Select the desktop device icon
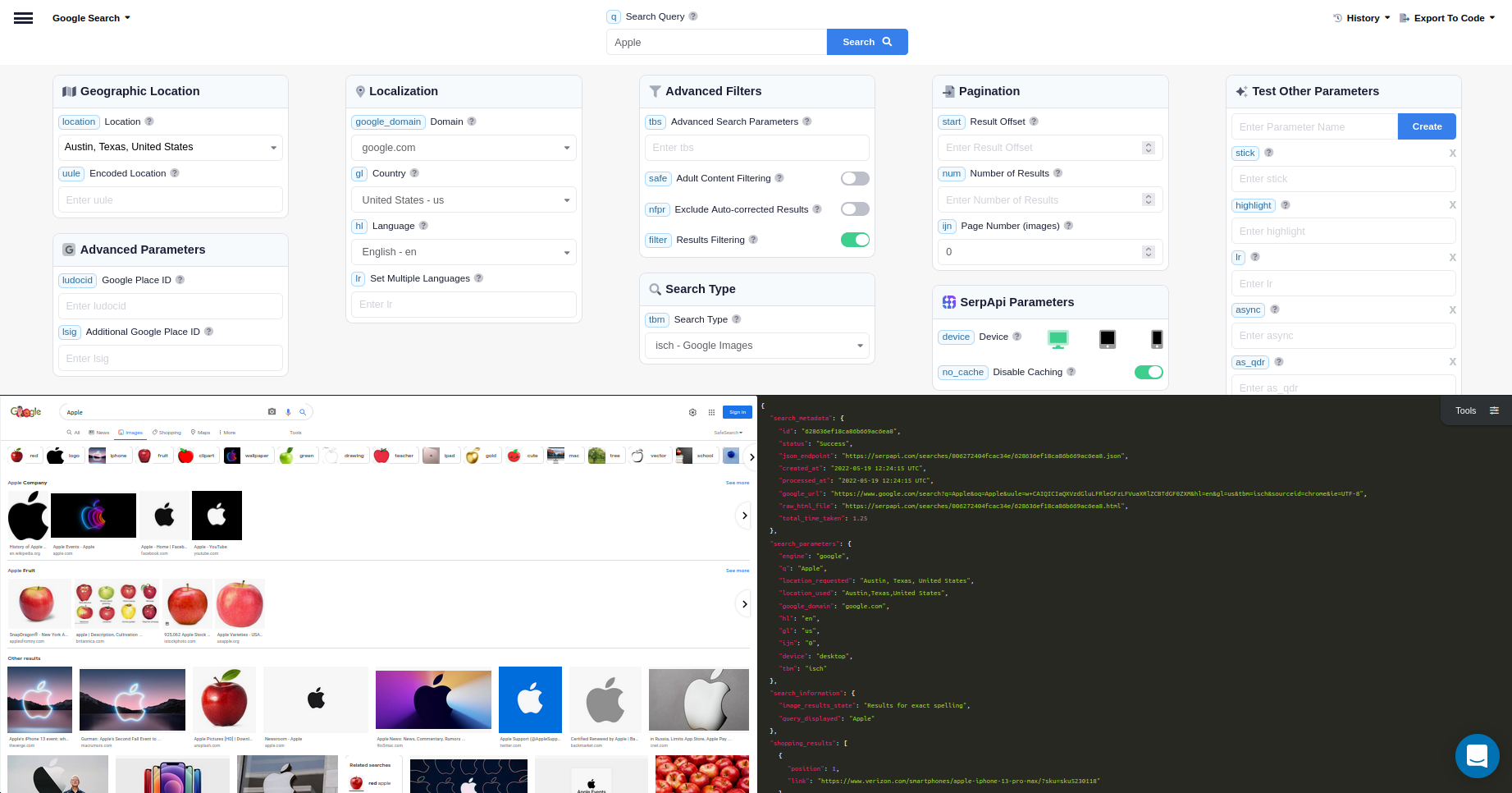 tap(1058, 338)
